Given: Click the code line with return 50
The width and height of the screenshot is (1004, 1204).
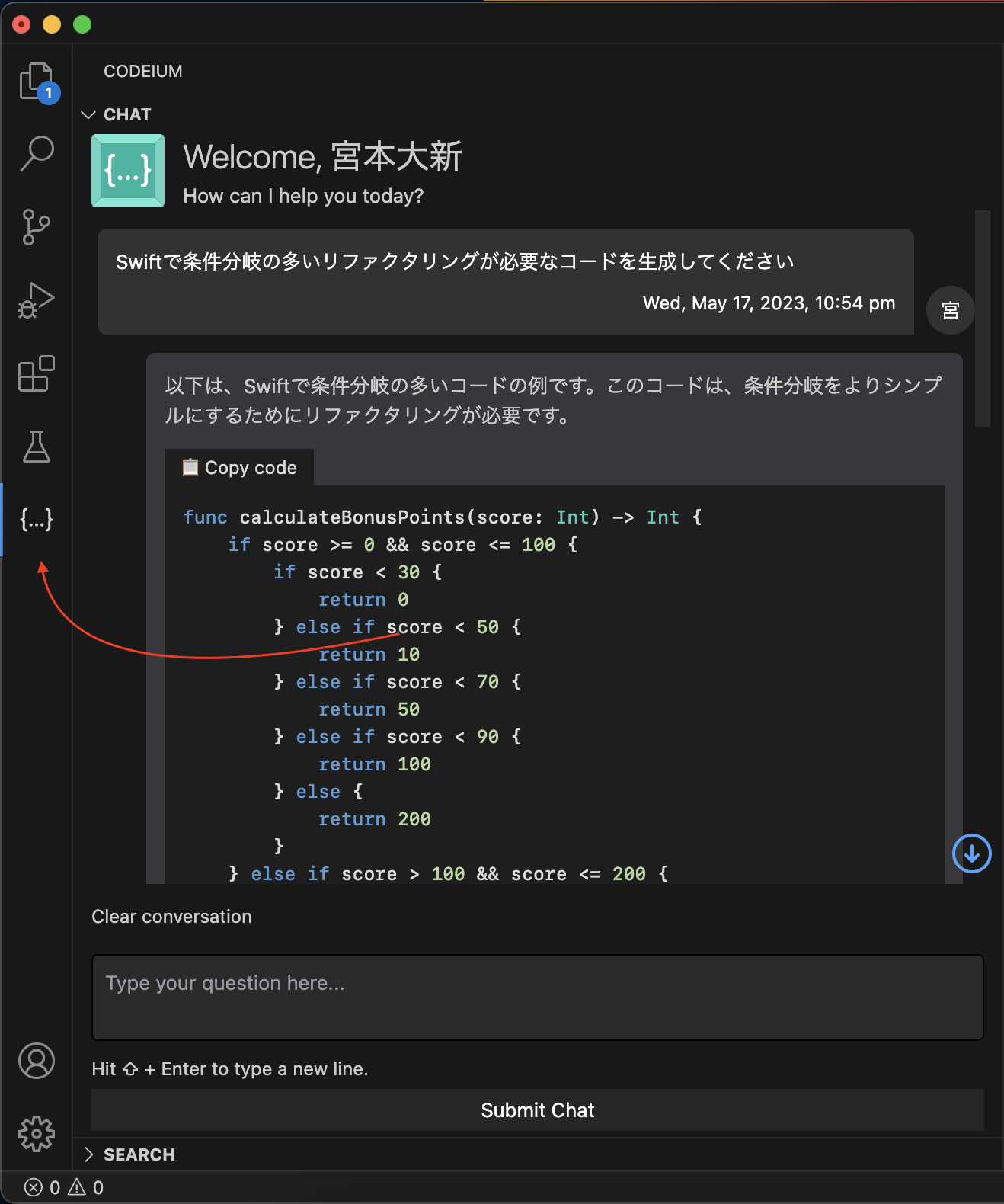Looking at the screenshot, I should pos(369,709).
